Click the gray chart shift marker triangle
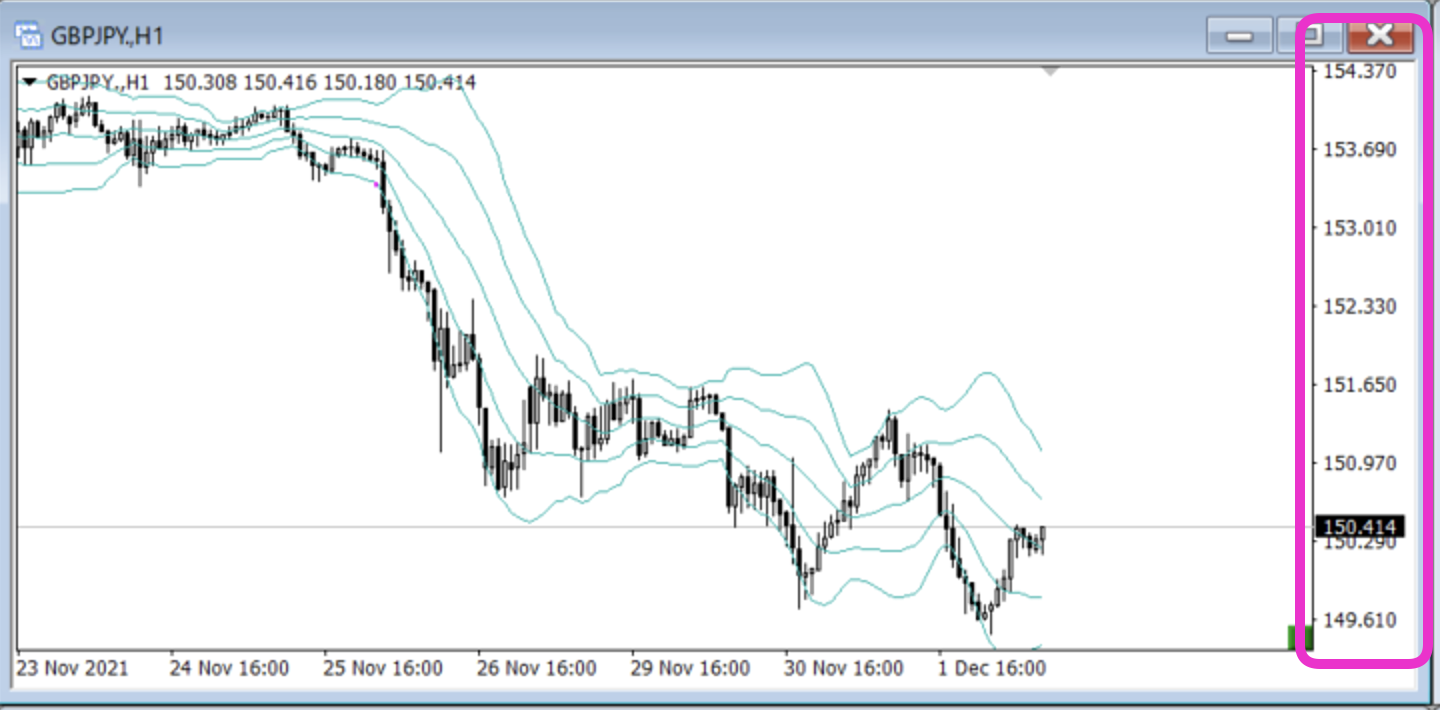The image size is (1440, 710). [1049, 72]
